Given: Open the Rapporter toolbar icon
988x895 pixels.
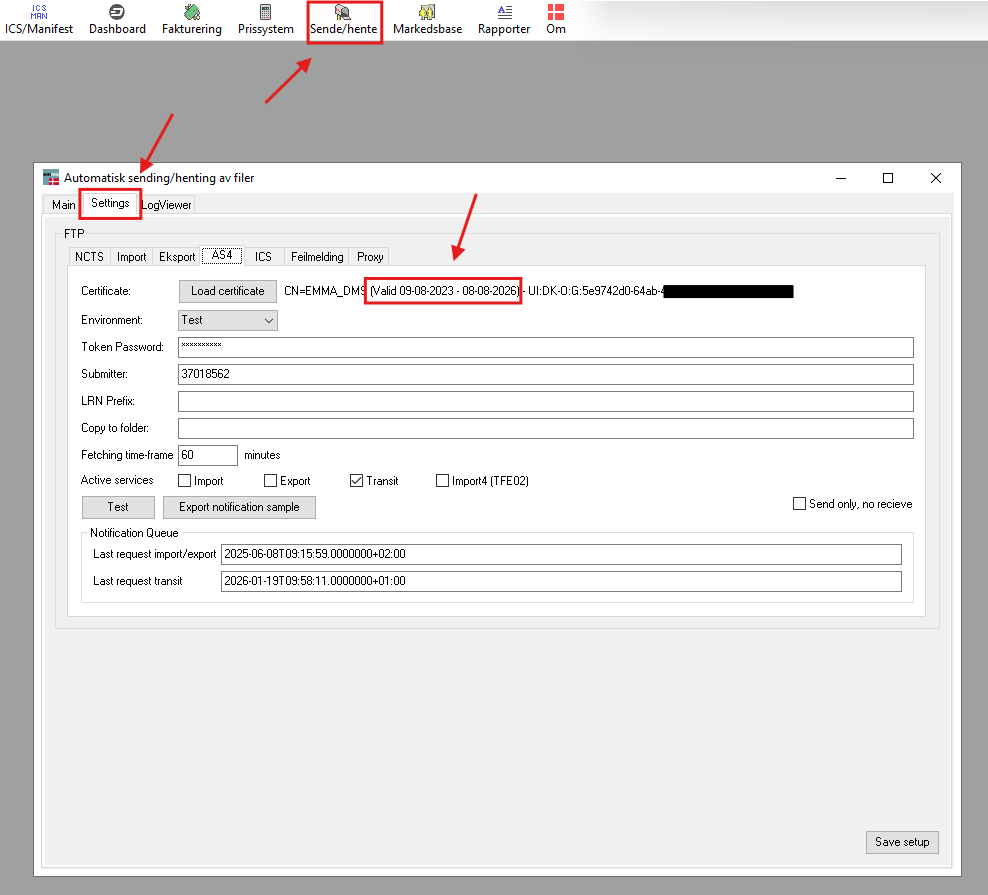Looking at the screenshot, I should (504, 19).
